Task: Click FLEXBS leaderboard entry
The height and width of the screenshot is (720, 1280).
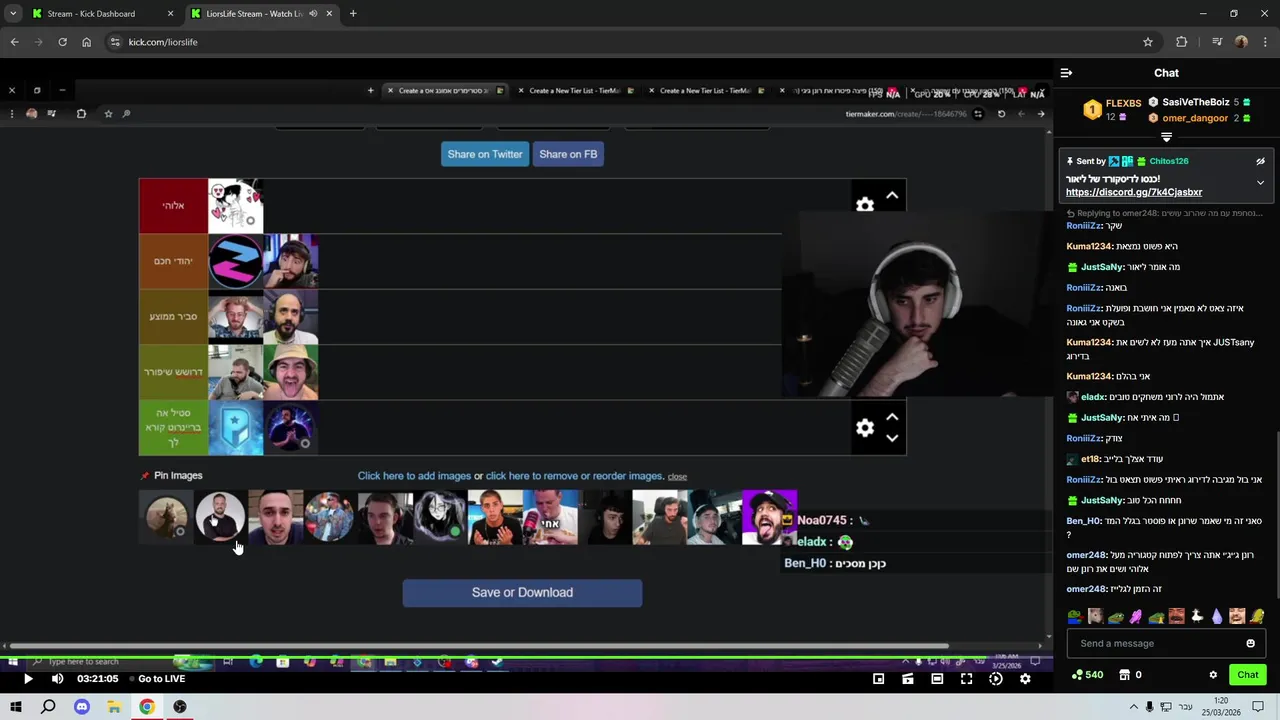Action: pyautogui.click(x=1112, y=109)
